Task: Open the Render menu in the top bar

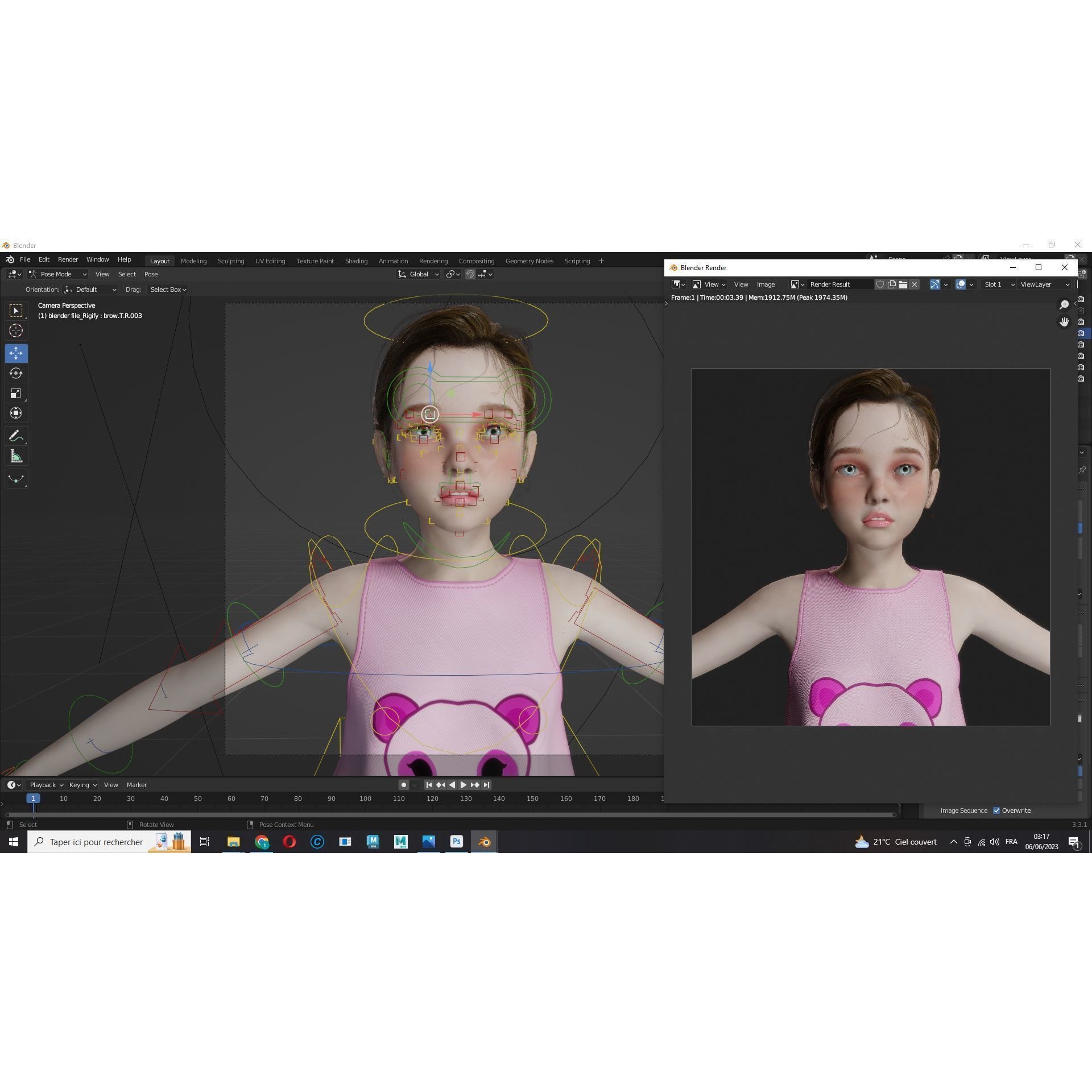Action: tap(68, 259)
